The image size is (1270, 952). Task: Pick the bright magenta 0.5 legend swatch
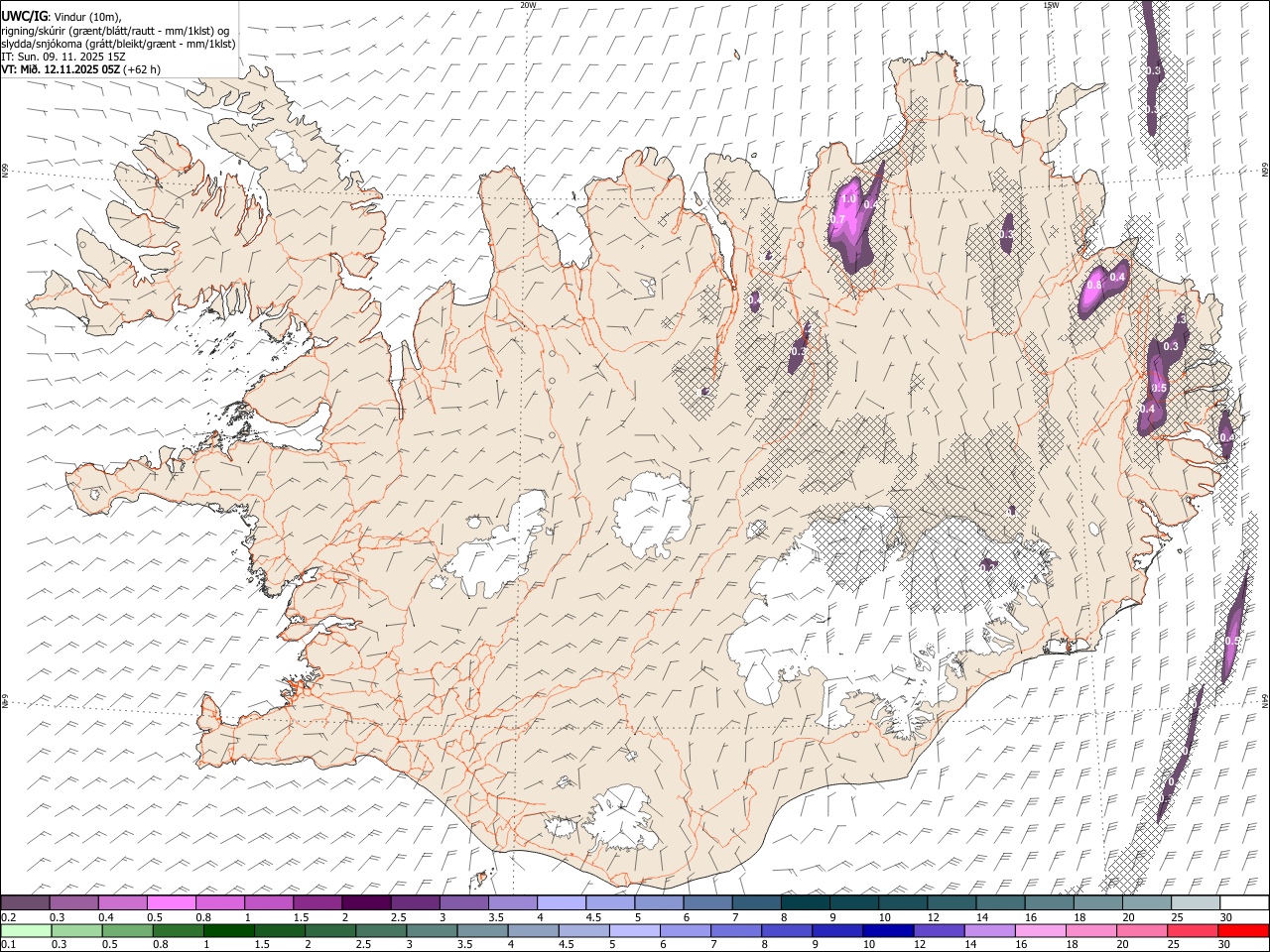[171, 902]
